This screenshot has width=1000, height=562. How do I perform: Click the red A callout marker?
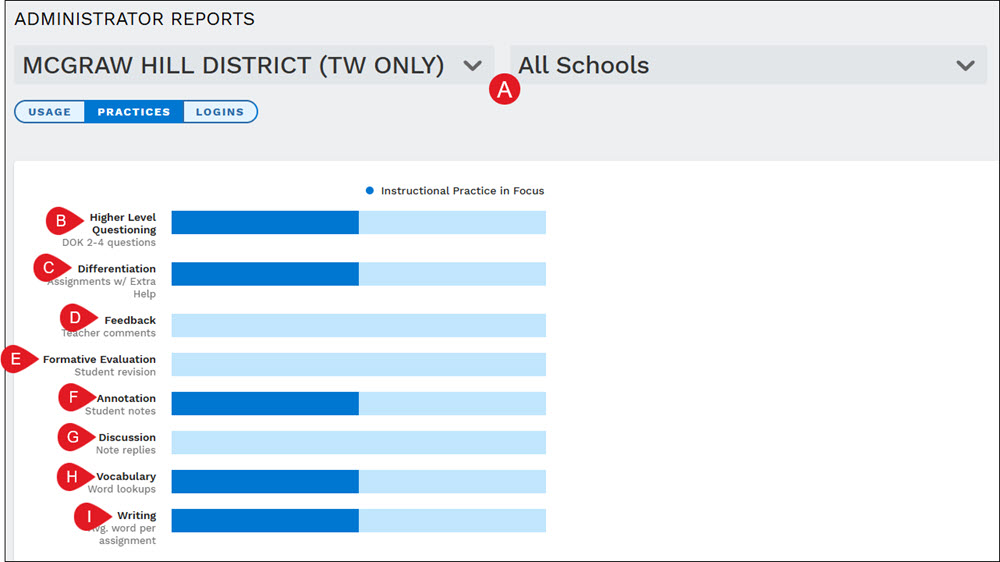click(504, 90)
